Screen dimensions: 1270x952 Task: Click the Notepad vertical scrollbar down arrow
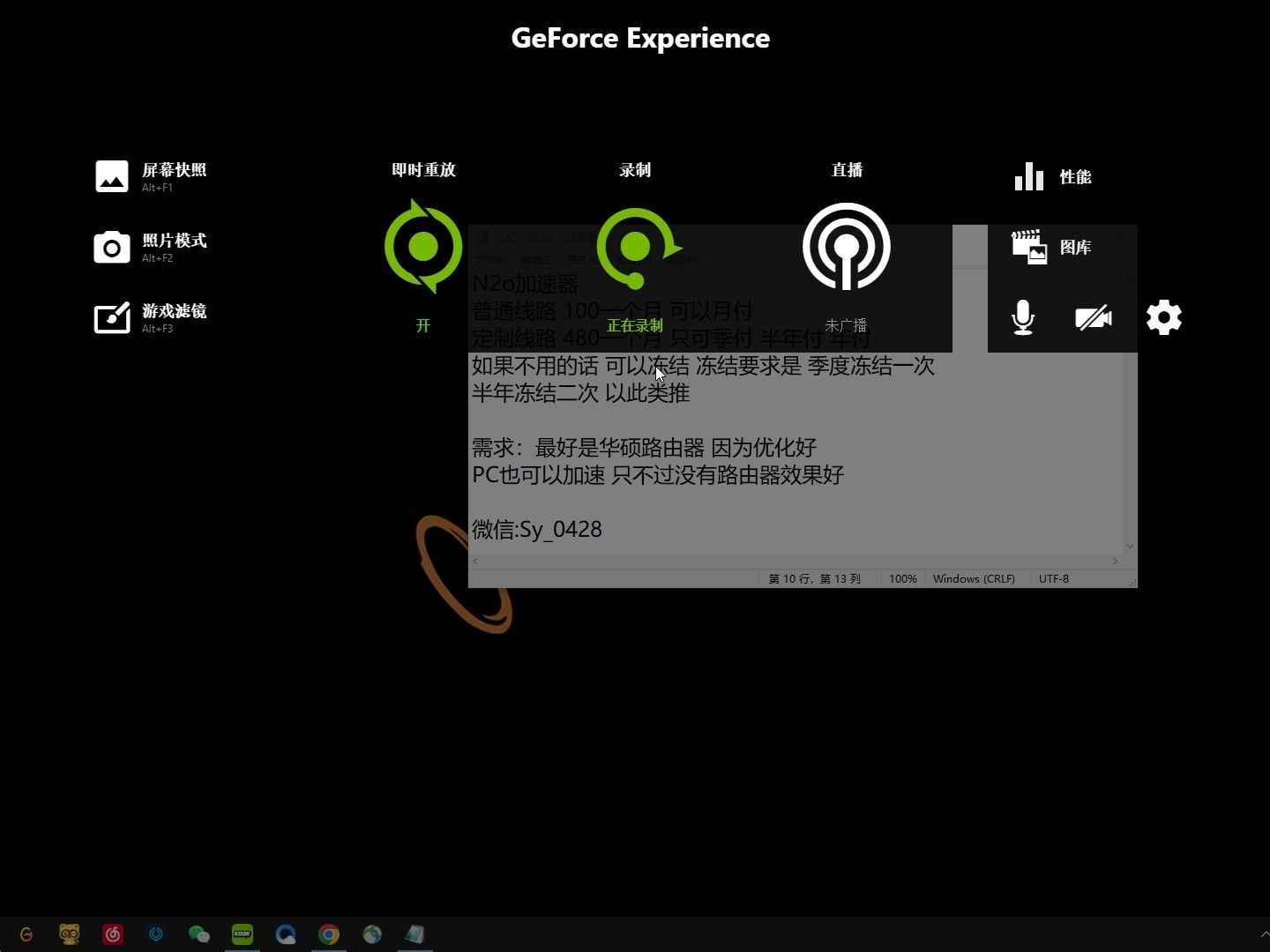[1131, 547]
